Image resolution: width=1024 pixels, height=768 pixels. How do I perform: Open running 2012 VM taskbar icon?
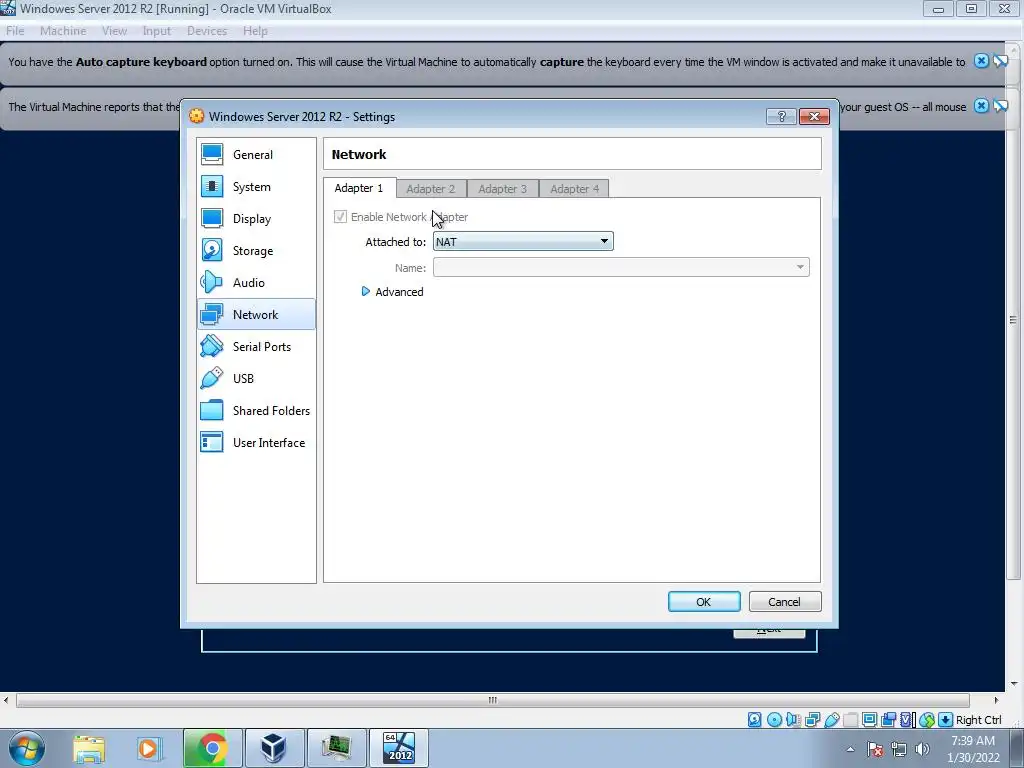click(x=399, y=748)
